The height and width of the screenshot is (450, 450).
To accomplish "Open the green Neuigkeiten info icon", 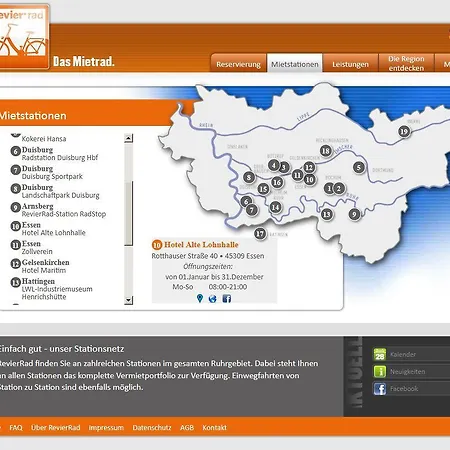I will tap(380, 371).
